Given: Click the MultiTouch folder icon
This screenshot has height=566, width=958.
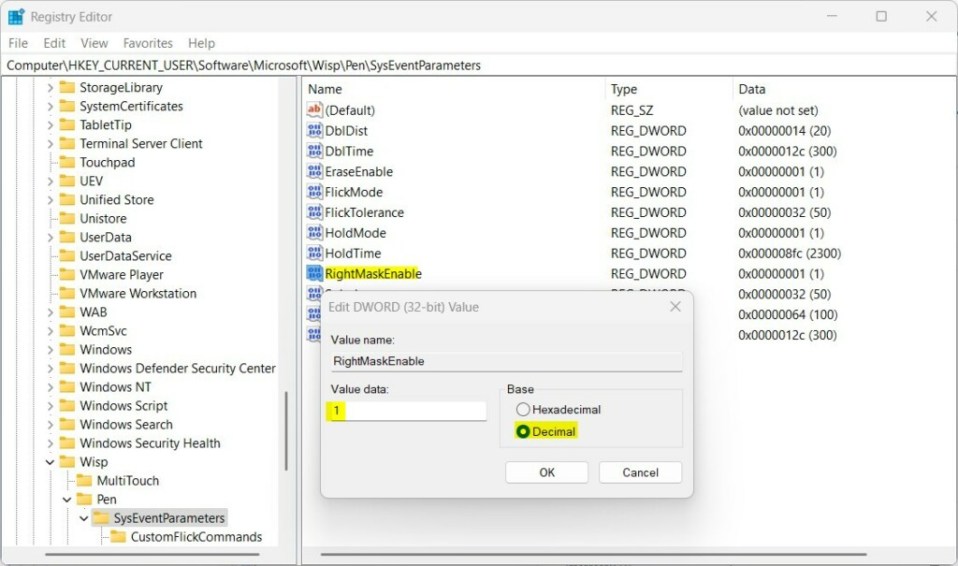Looking at the screenshot, I should (84, 481).
